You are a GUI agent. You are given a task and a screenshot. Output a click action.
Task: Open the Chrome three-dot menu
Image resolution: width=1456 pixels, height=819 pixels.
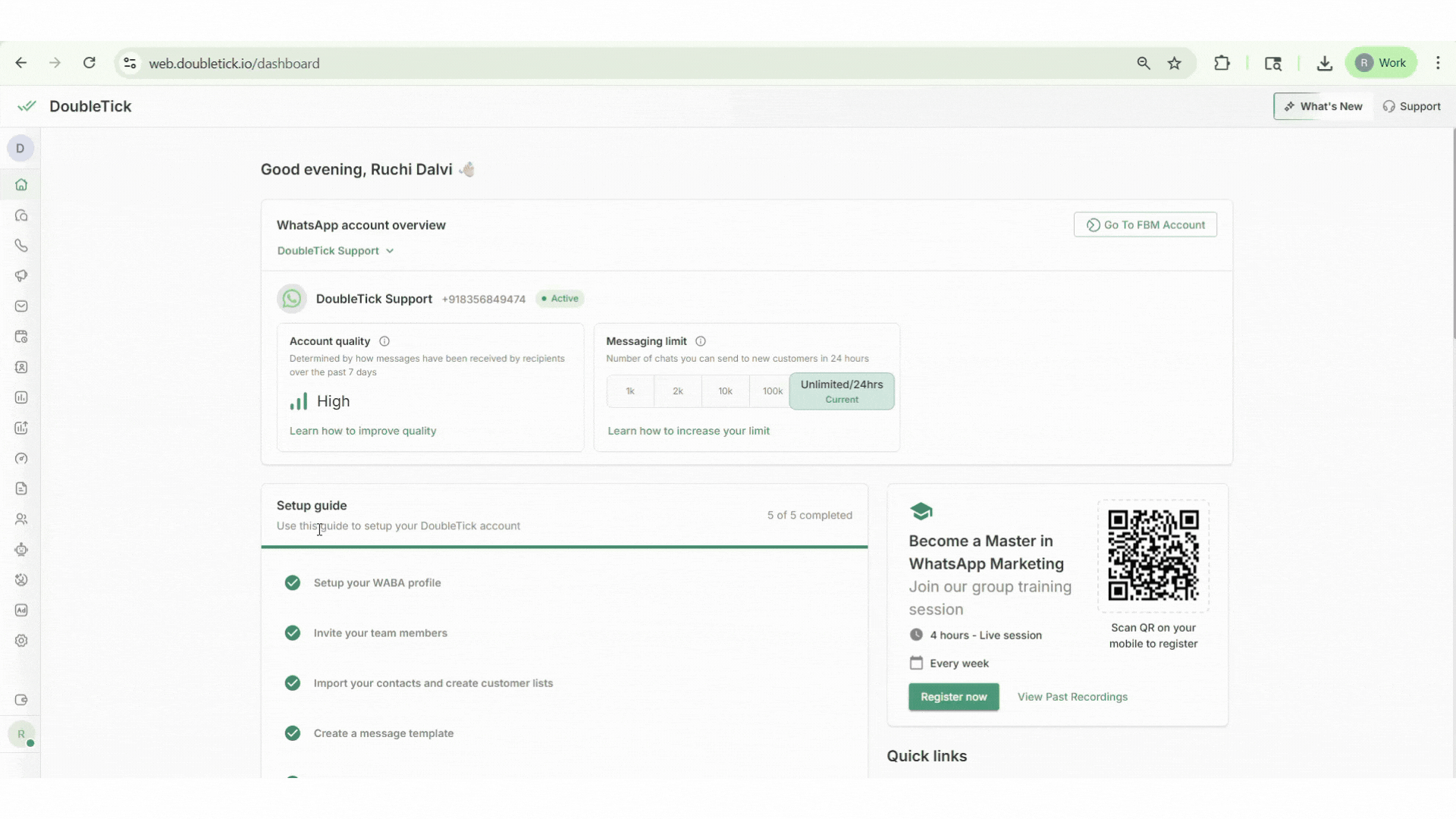(x=1438, y=64)
